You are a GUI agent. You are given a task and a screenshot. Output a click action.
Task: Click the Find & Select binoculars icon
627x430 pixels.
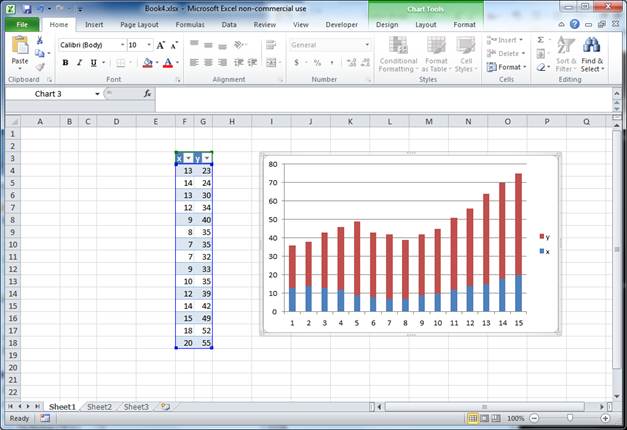pyautogui.click(x=591, y=45)
